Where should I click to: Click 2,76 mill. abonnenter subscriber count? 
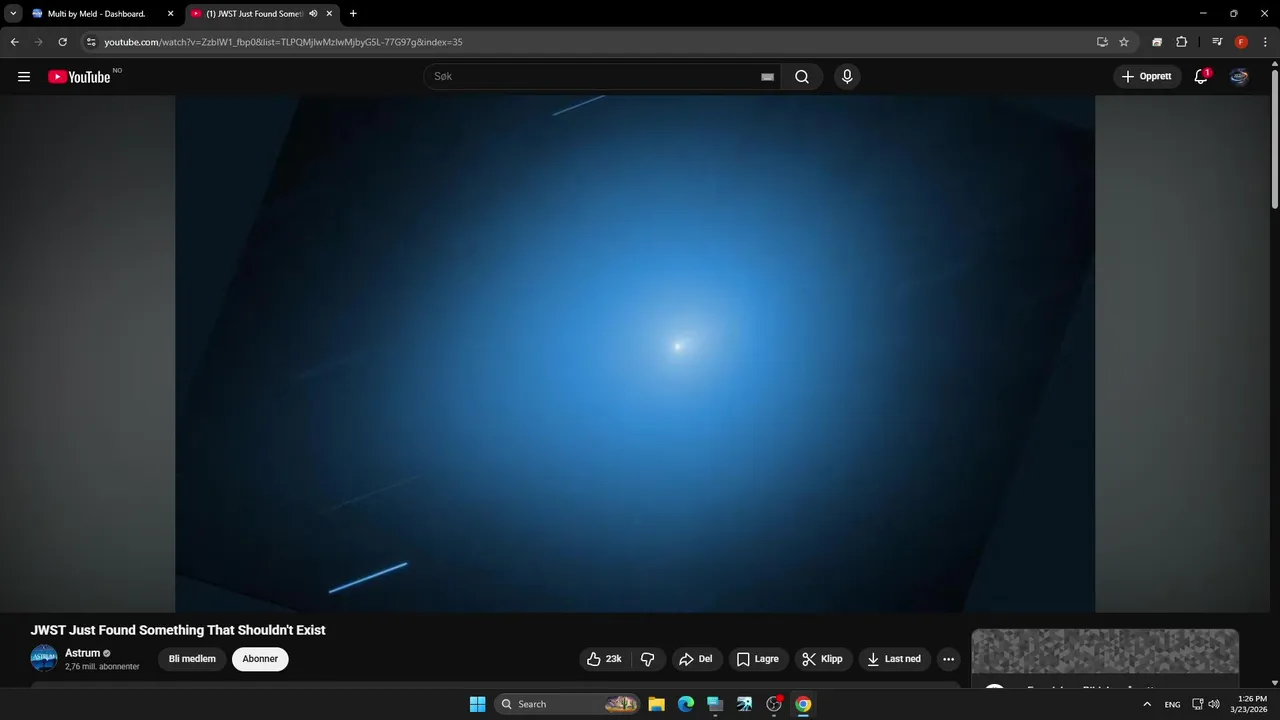(102, 667)
